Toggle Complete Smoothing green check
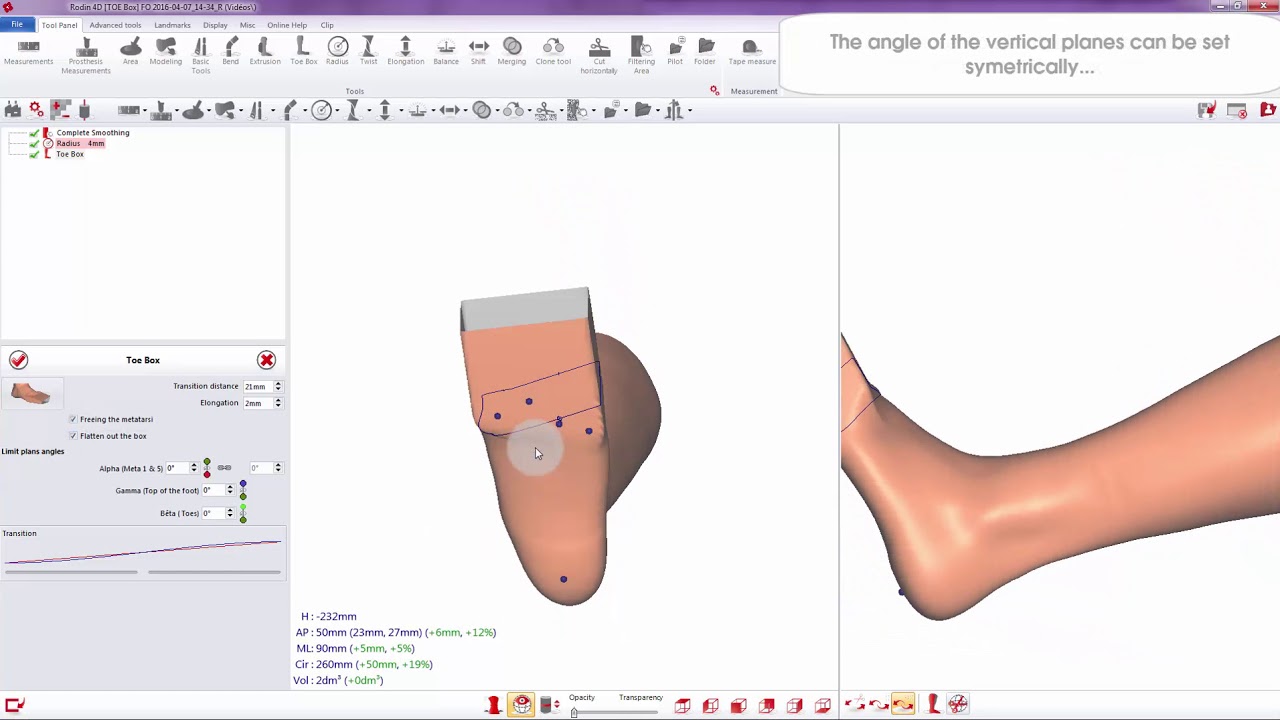 click(34, 133)
